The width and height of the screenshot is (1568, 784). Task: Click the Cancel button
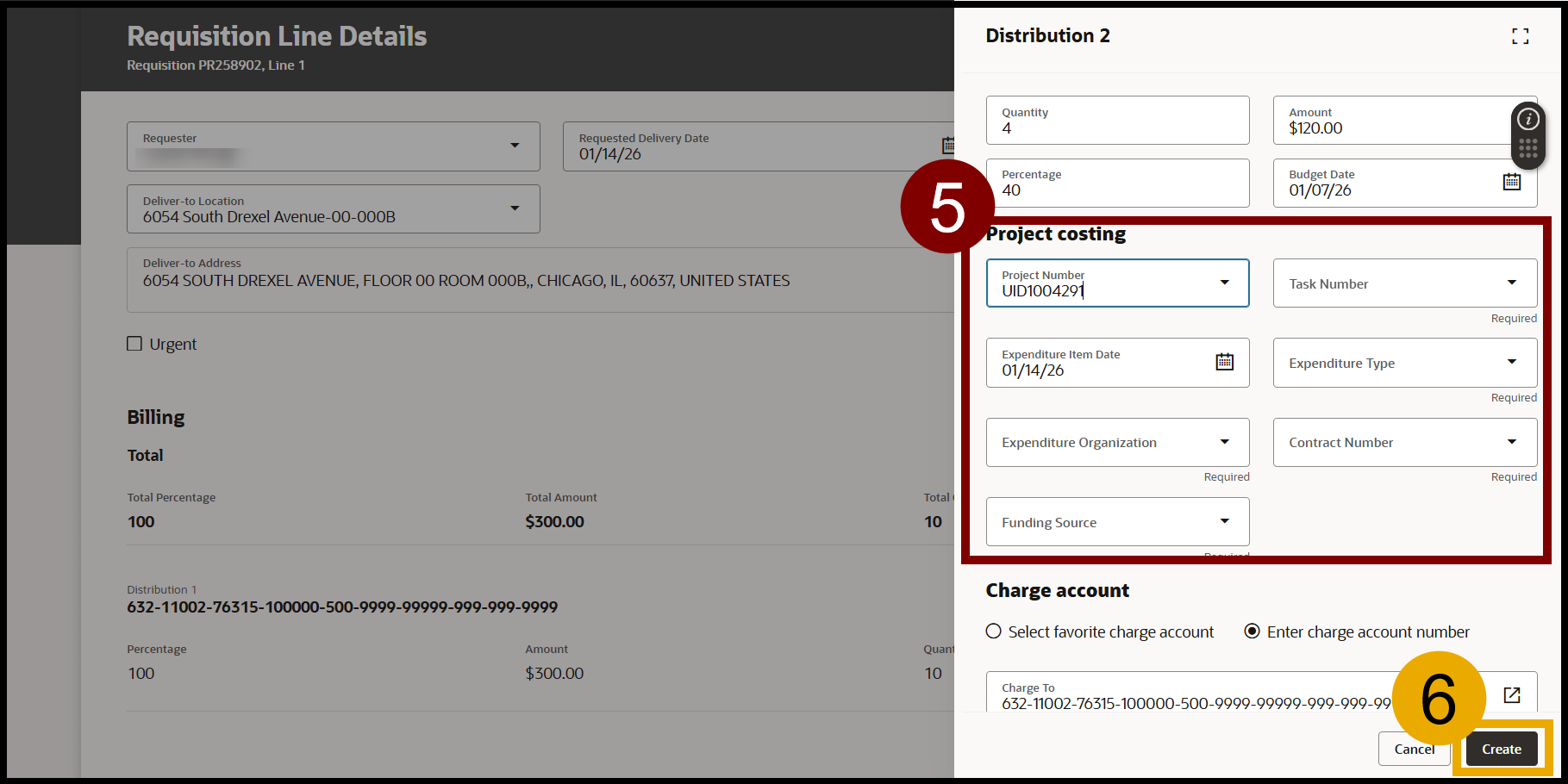coord(1414,750)
